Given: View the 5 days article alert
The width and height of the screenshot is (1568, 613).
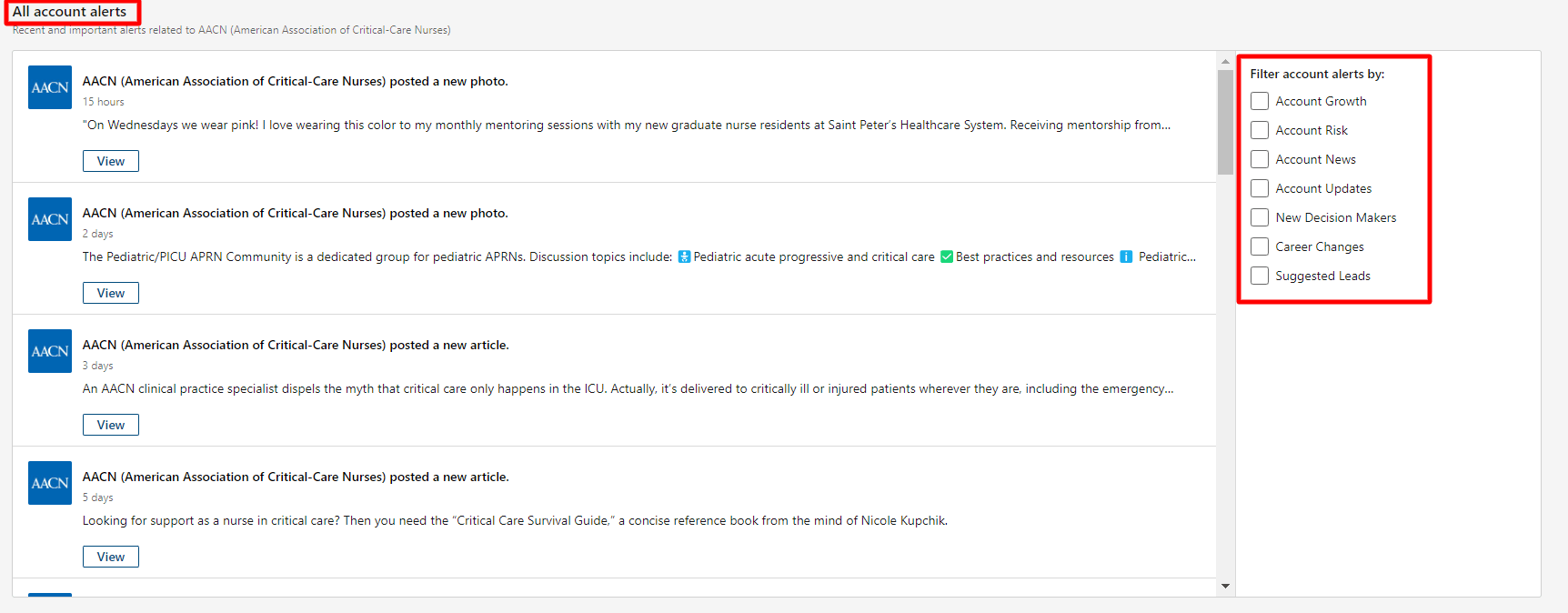Looking at the screenshot, I should tap(111, 557).
